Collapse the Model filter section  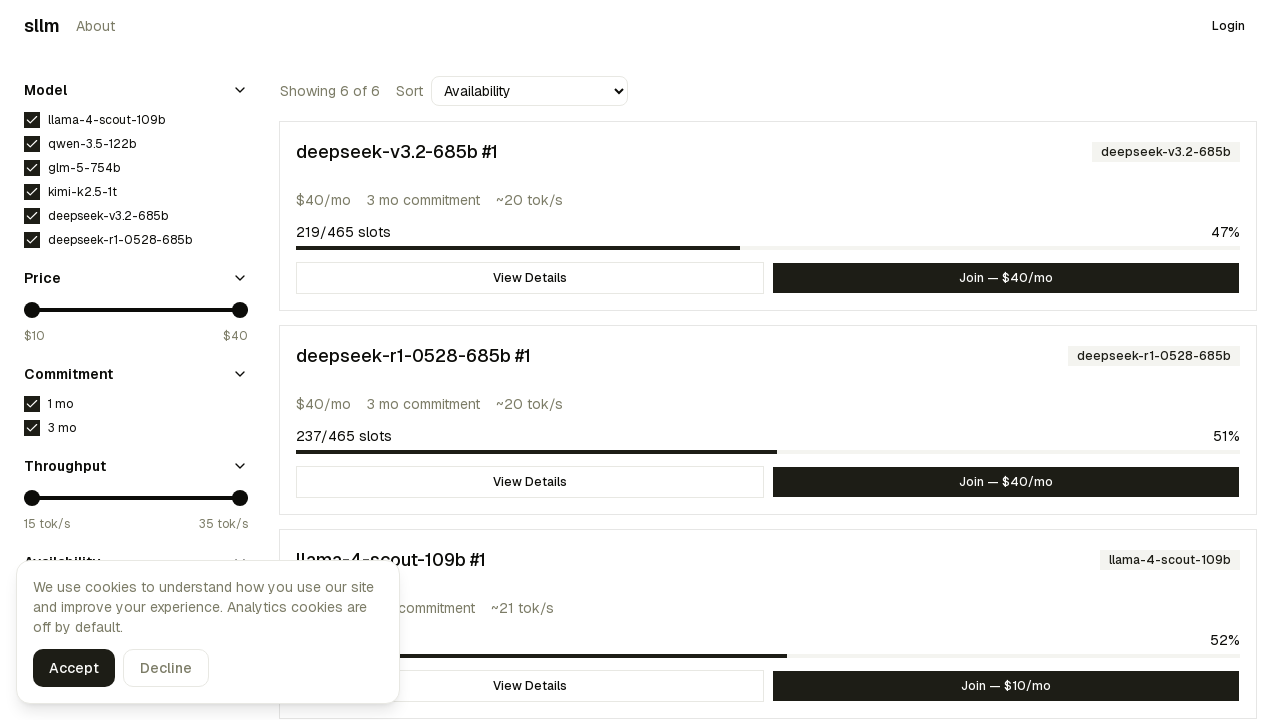(x=240, y=90)
